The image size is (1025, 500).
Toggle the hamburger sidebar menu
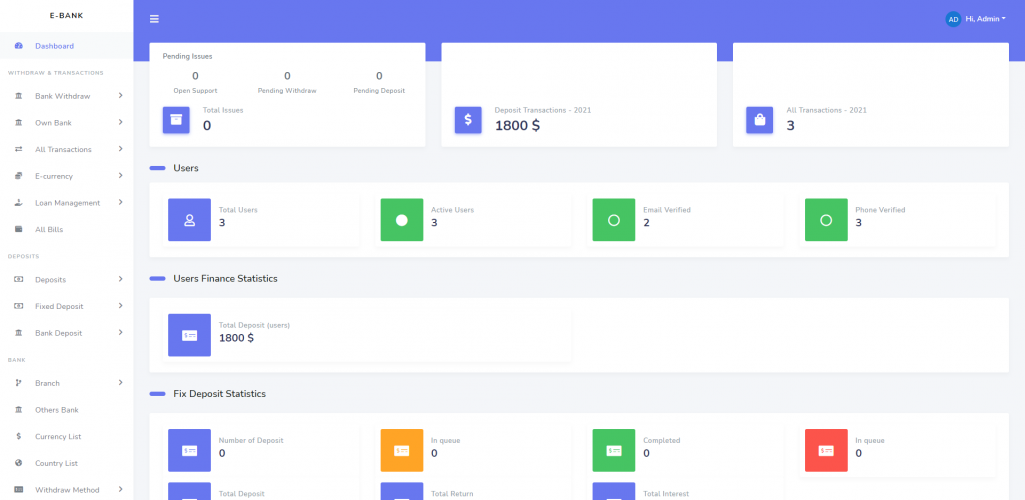(154, 19)
